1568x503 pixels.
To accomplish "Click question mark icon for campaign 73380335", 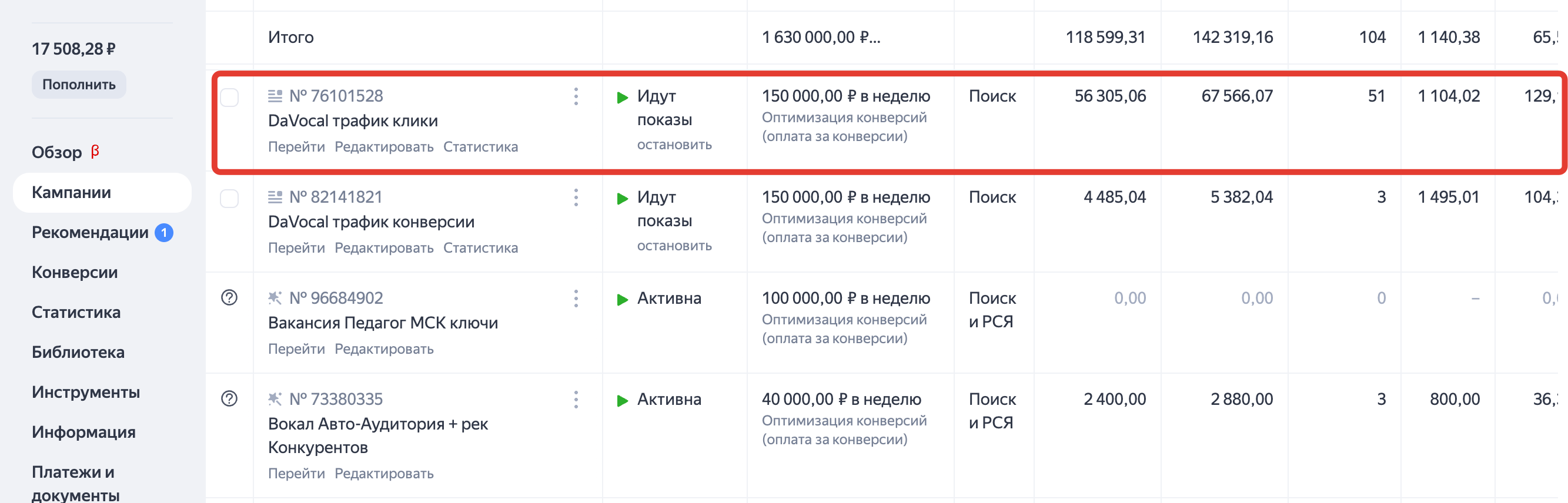I will pos(229,398).
